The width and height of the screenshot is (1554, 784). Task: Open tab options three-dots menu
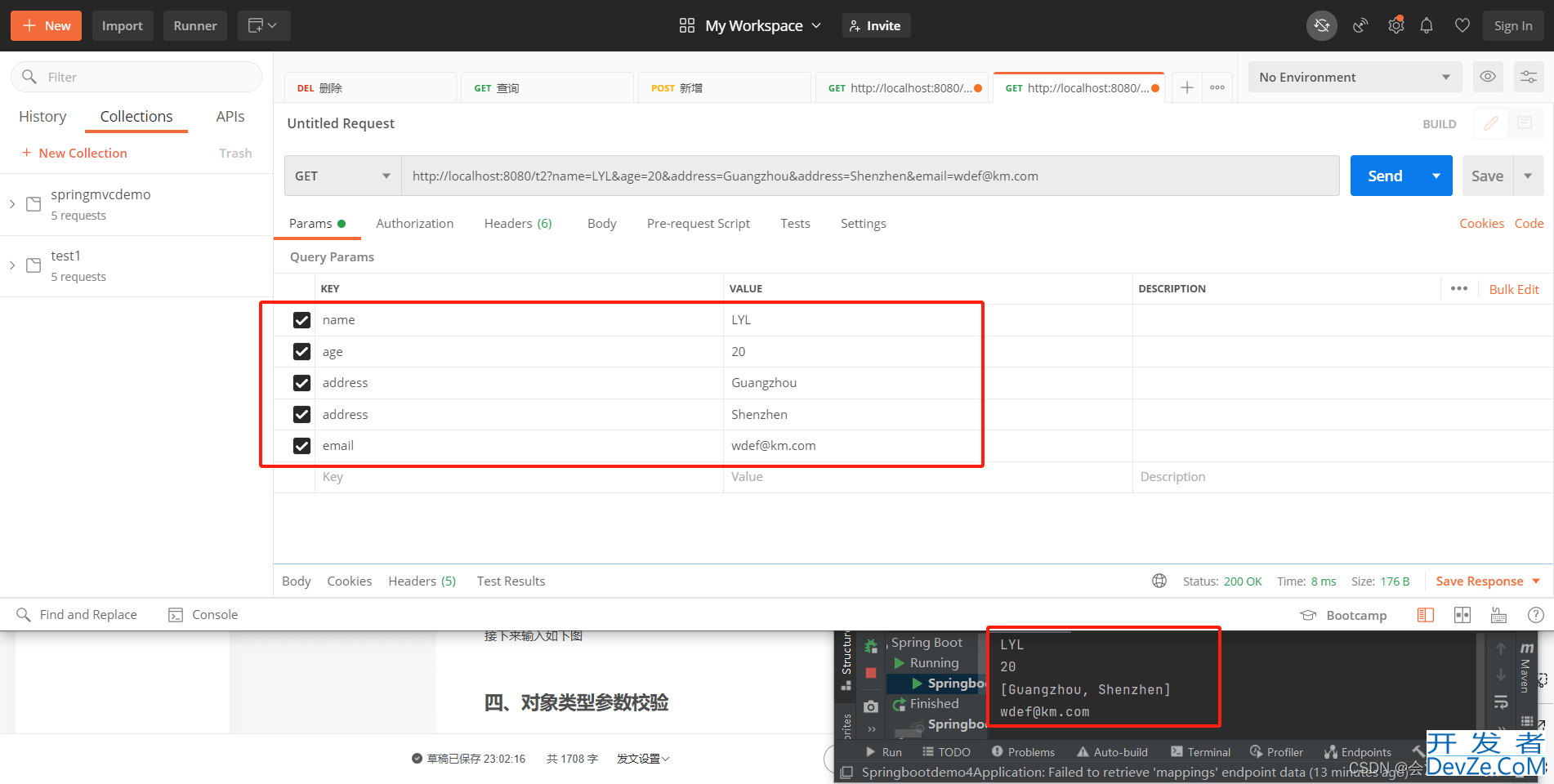click(x=1217, y=87)
